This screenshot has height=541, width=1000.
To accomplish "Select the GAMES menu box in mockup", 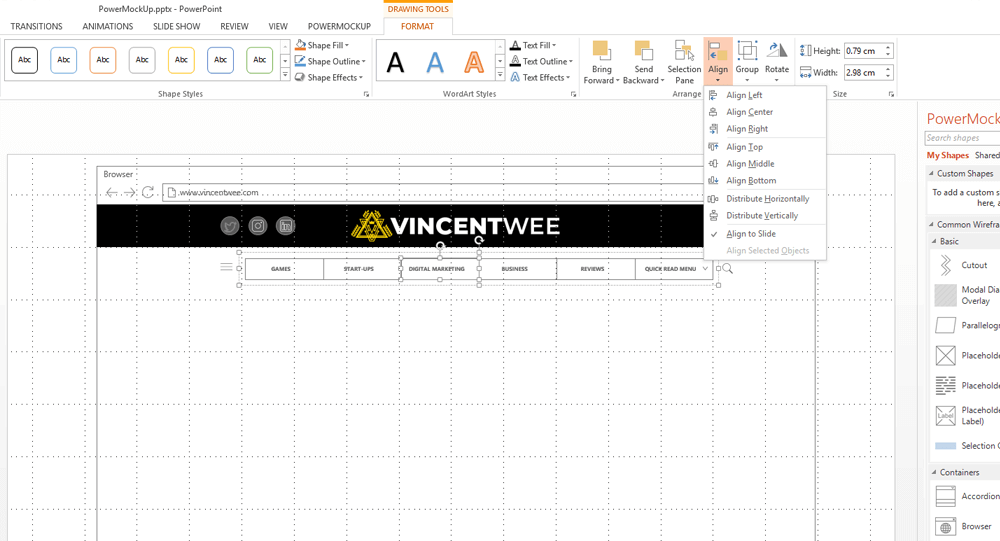I will 284,269.
